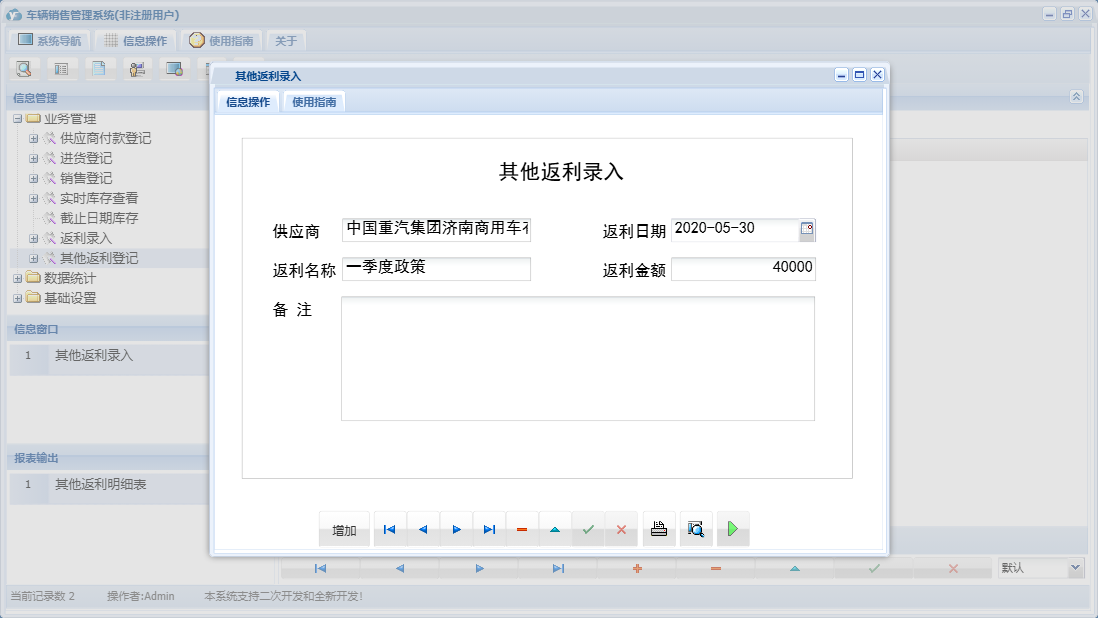The image size is (1098, 618).
Task: Click the user management toolbar icon
Action: [x=137, y=68]
